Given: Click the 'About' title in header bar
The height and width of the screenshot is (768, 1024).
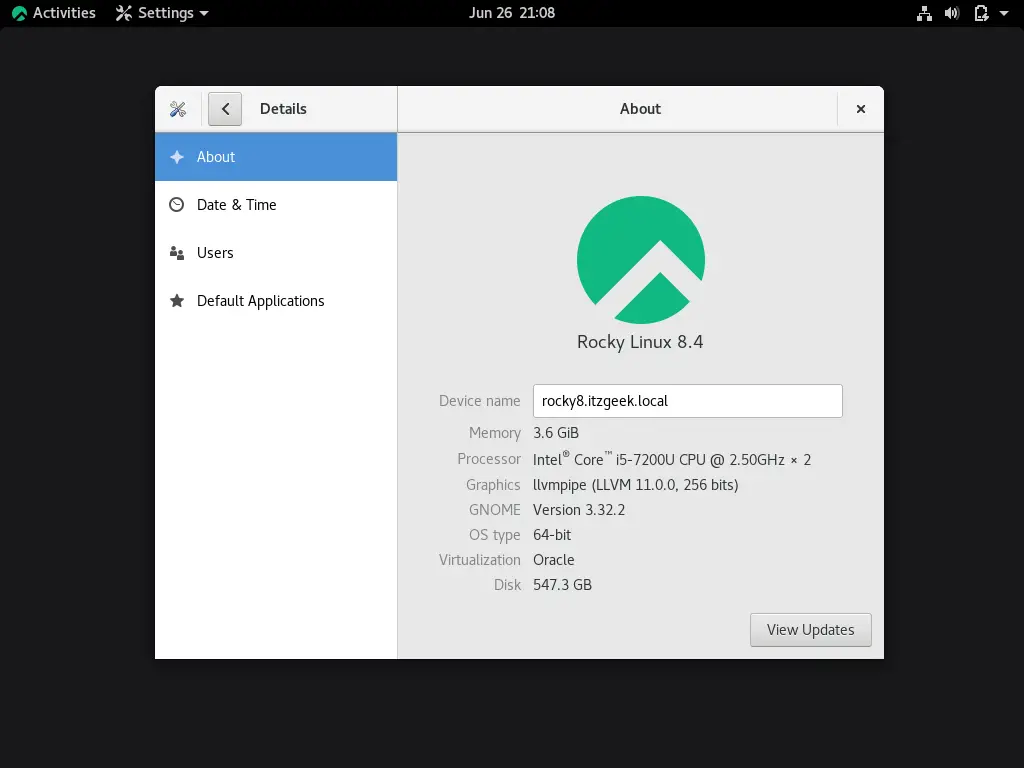Looking at the screenshot, I should coord(640,109).
